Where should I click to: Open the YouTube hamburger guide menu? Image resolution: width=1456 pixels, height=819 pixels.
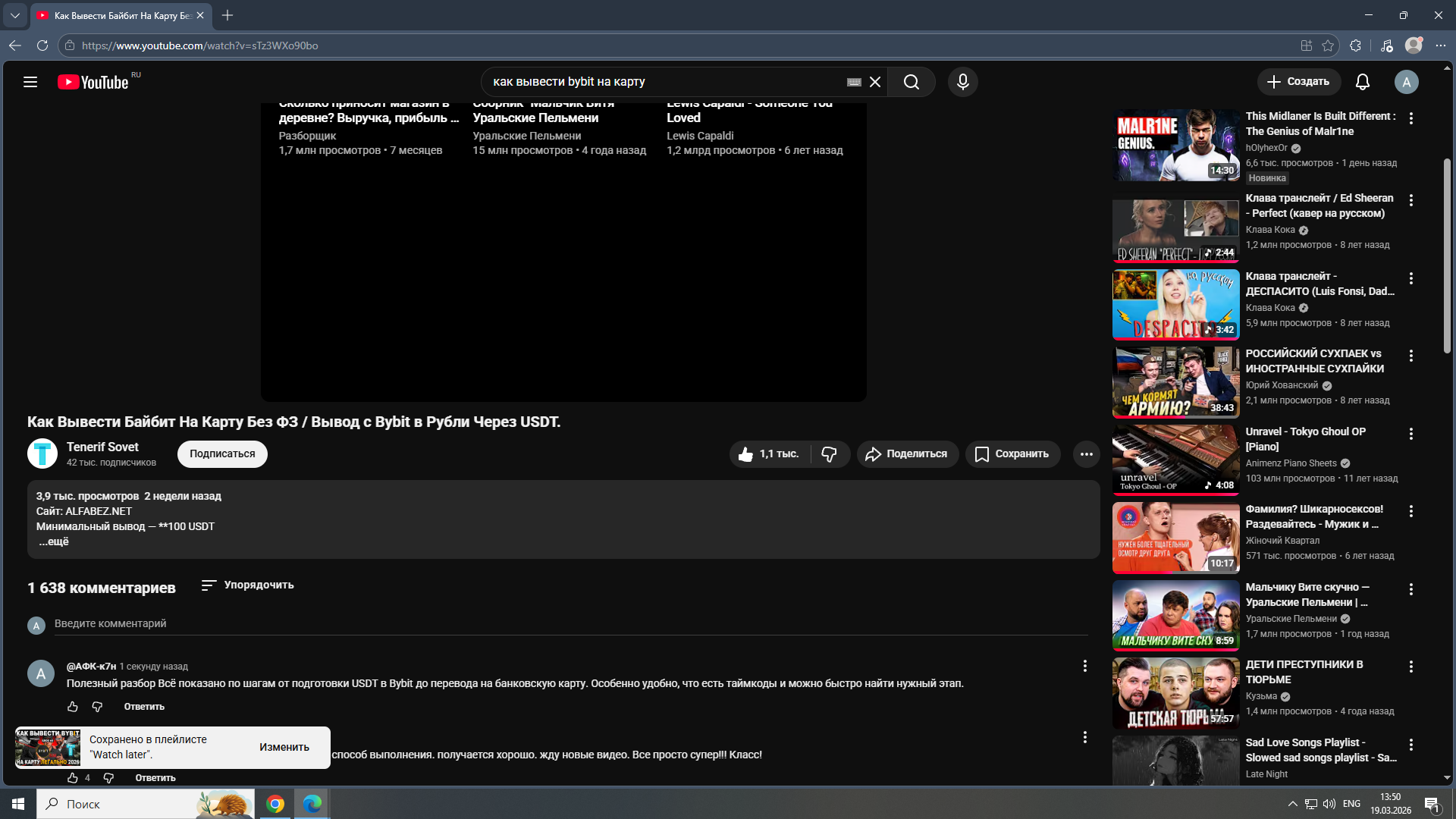(x=30, y=82)
